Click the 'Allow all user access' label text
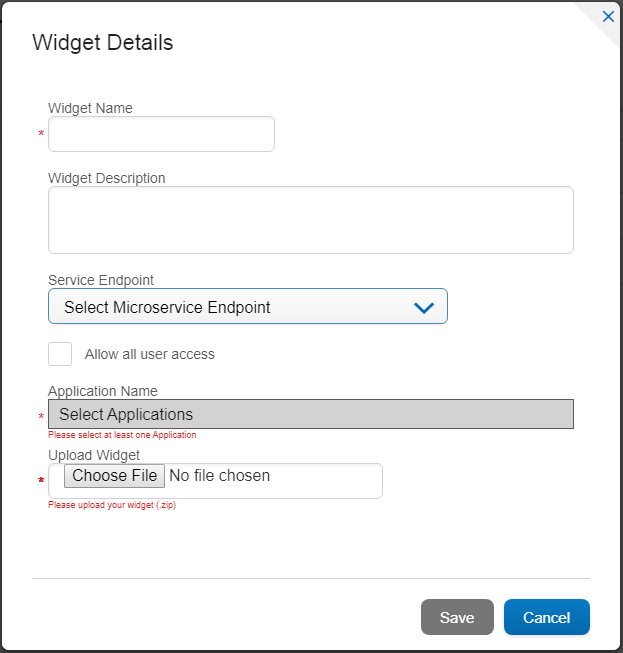 click(x=150, y=354)
